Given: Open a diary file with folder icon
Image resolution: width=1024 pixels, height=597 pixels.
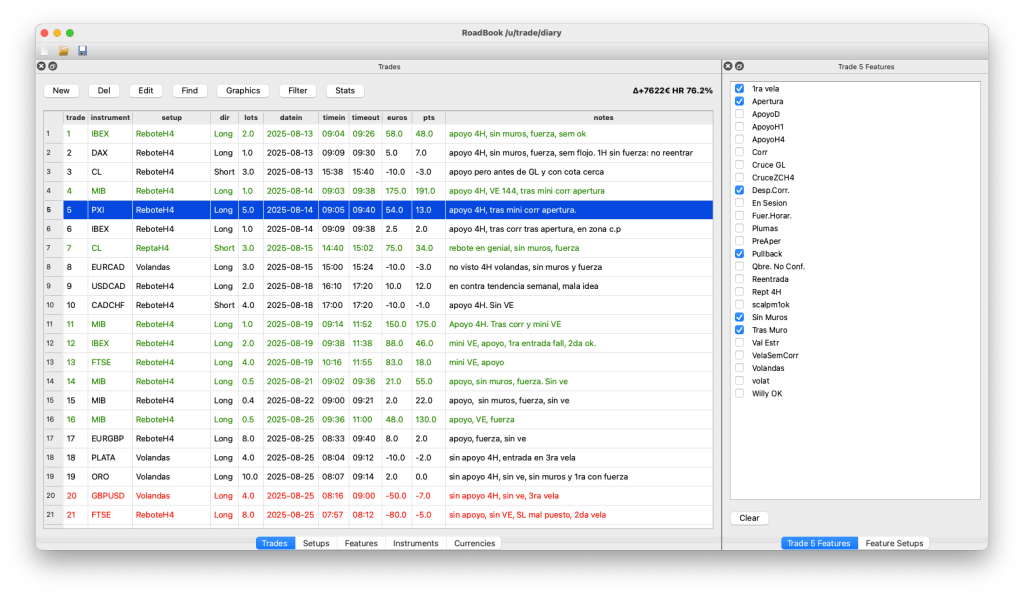Looking at the screenshot, I should (63, 50).
